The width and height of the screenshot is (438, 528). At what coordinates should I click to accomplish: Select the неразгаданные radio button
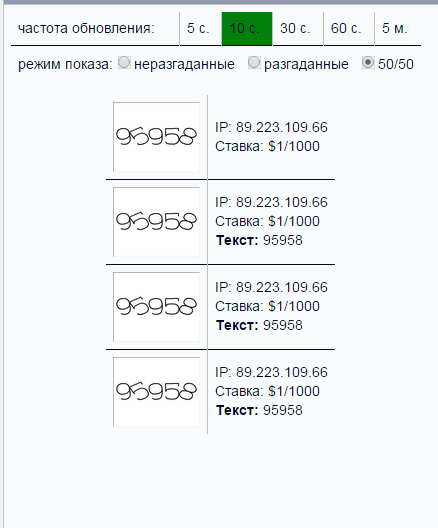click(124, 63)
